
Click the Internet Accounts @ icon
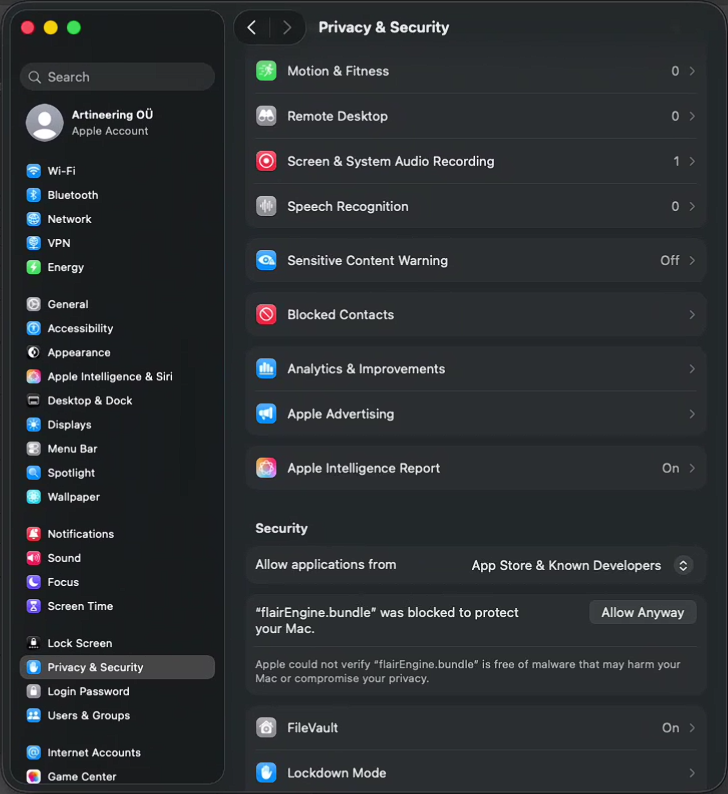[x=33, y=752]
